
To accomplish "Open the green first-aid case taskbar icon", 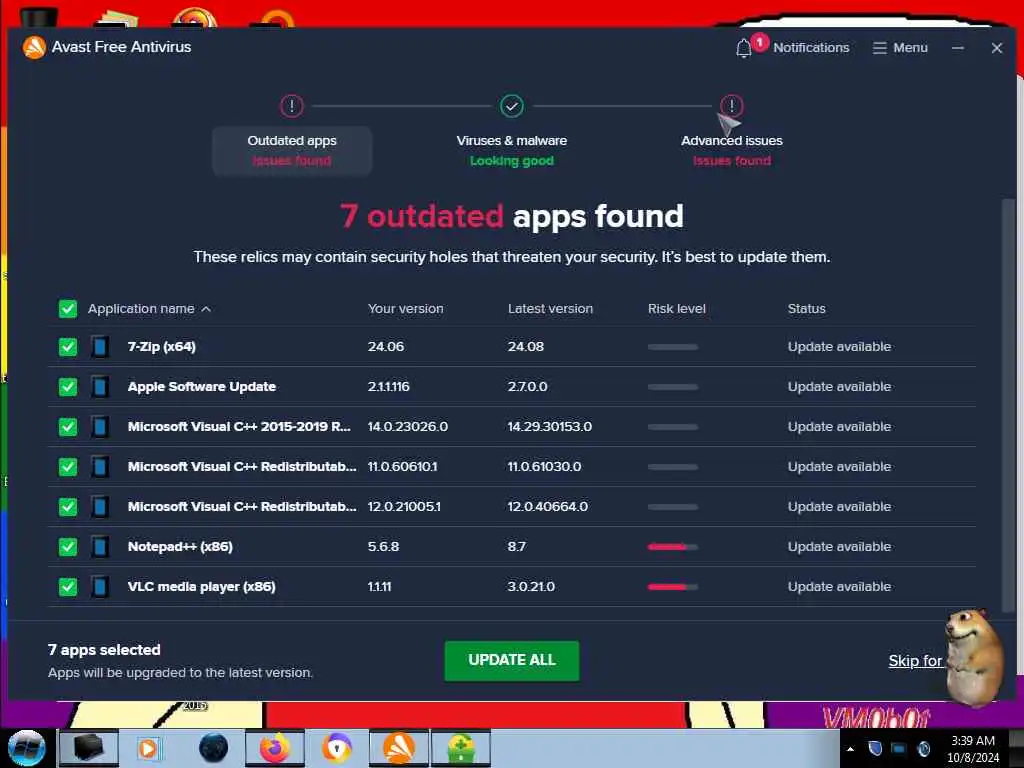I will click(x=460, y=748).
